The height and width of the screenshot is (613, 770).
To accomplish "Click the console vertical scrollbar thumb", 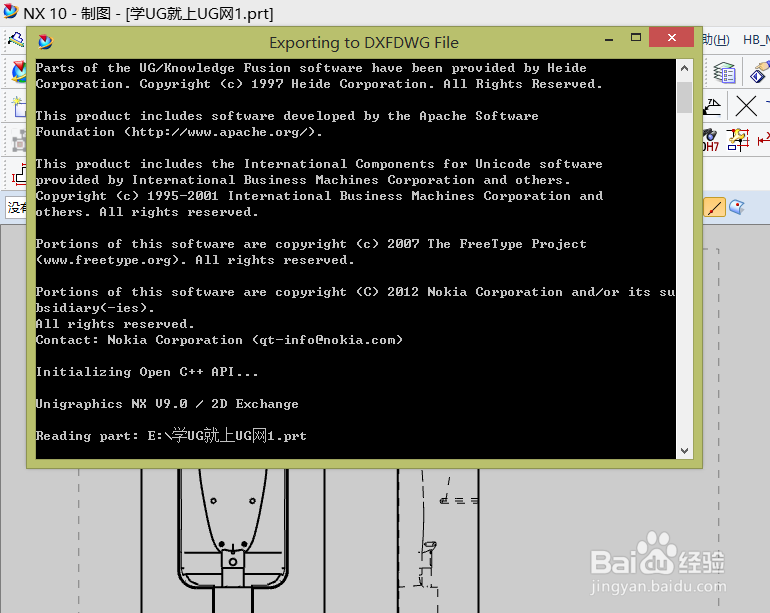I will [685, 98].
